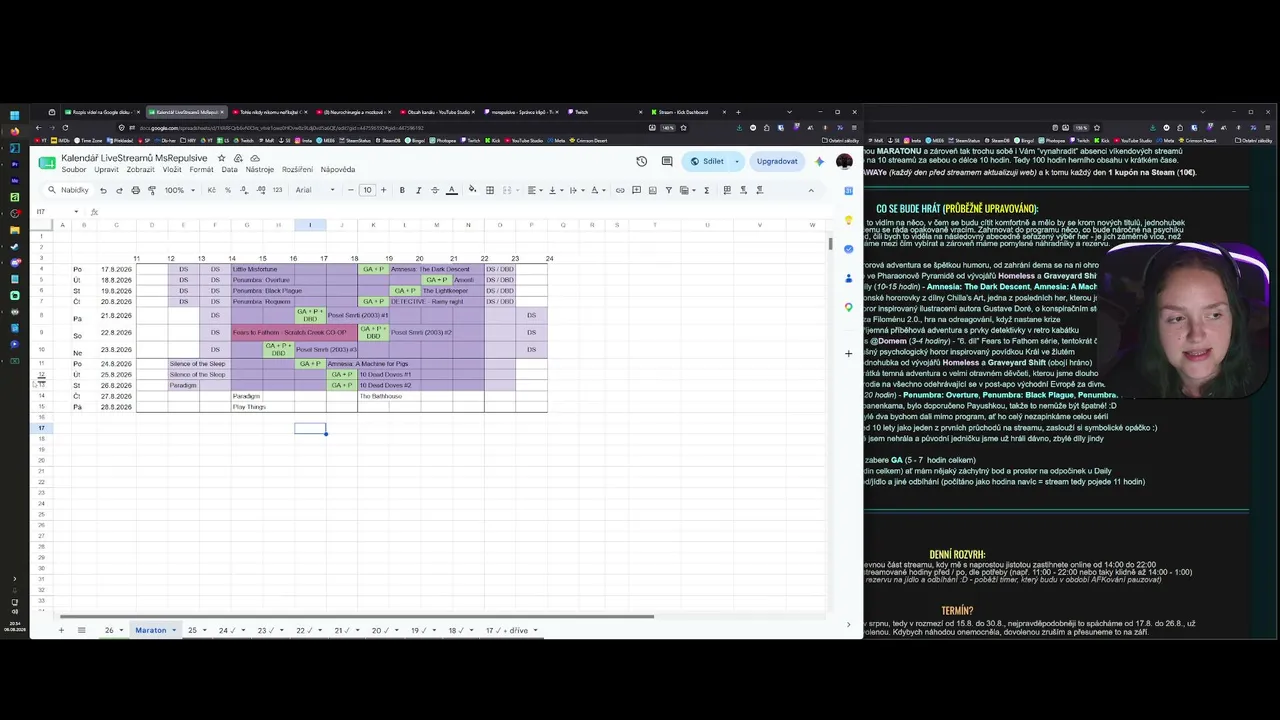1280x720 pixels.
Task: Switch to the sheet tab 17 ✓ + dříve
Action: 506,631
